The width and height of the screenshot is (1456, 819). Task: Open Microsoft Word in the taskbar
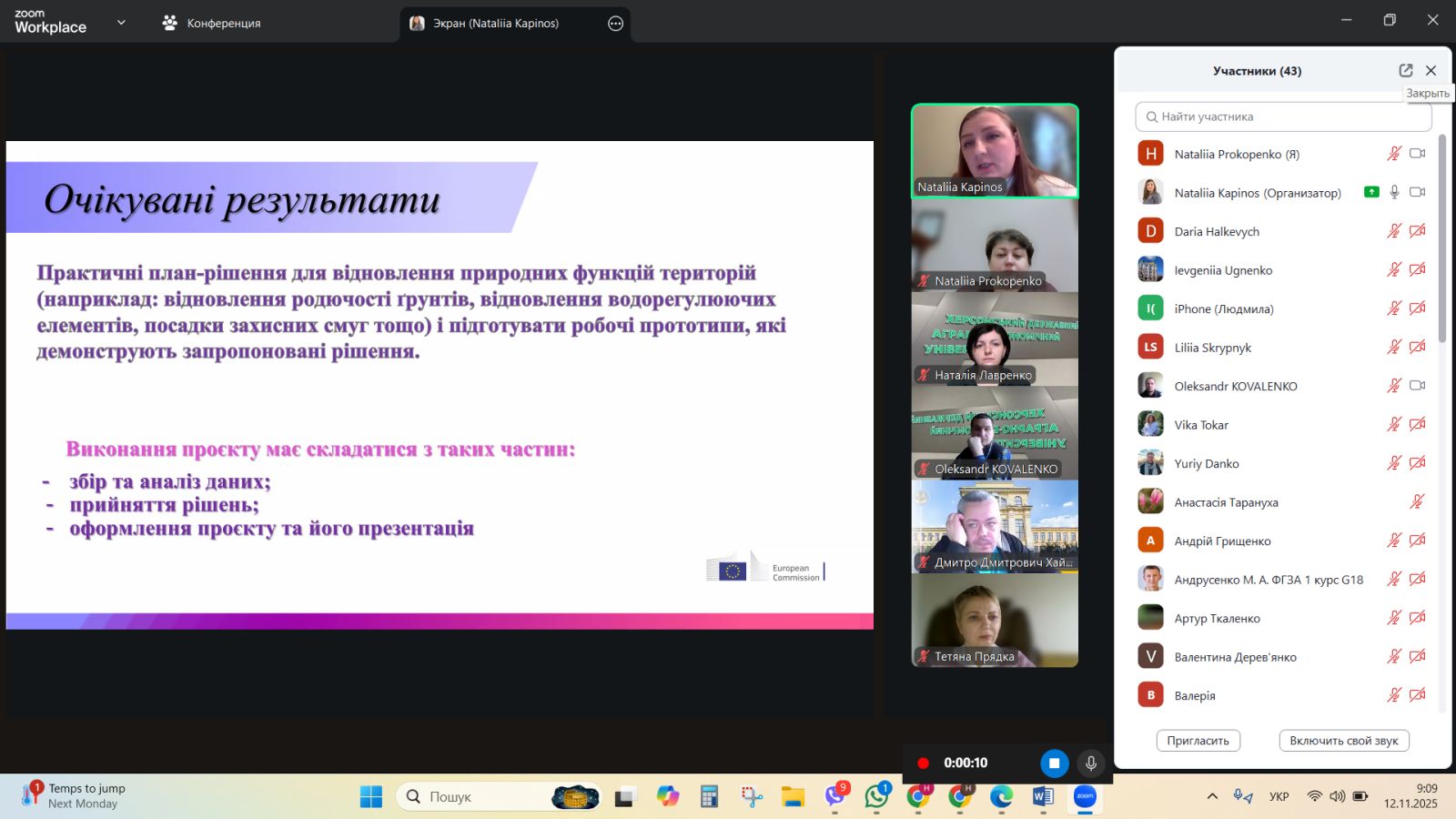[x=1043, y=796]
